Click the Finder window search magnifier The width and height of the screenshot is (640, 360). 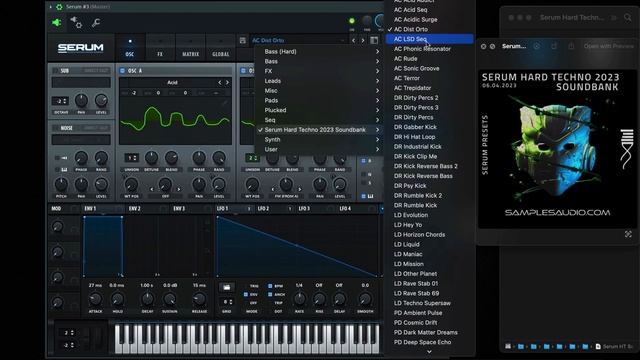pos(628,17)
